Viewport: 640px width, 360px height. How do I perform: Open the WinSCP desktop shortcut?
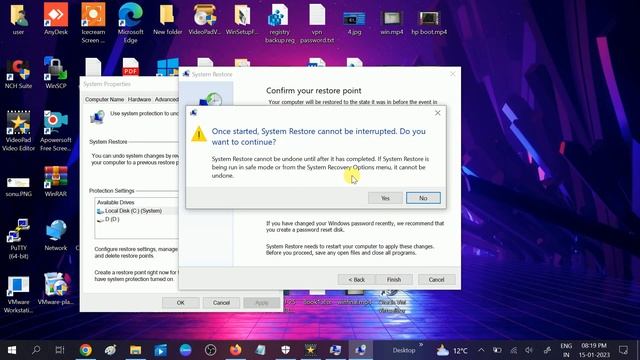pyautogui.click(x=56, y=73)
